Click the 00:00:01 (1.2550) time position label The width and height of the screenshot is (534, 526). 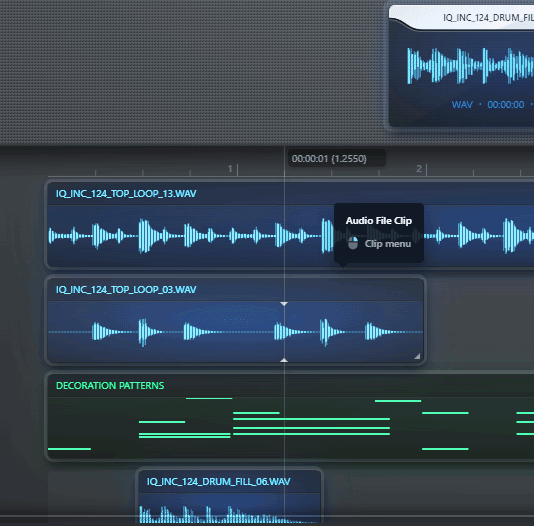[x=329, y=159]
